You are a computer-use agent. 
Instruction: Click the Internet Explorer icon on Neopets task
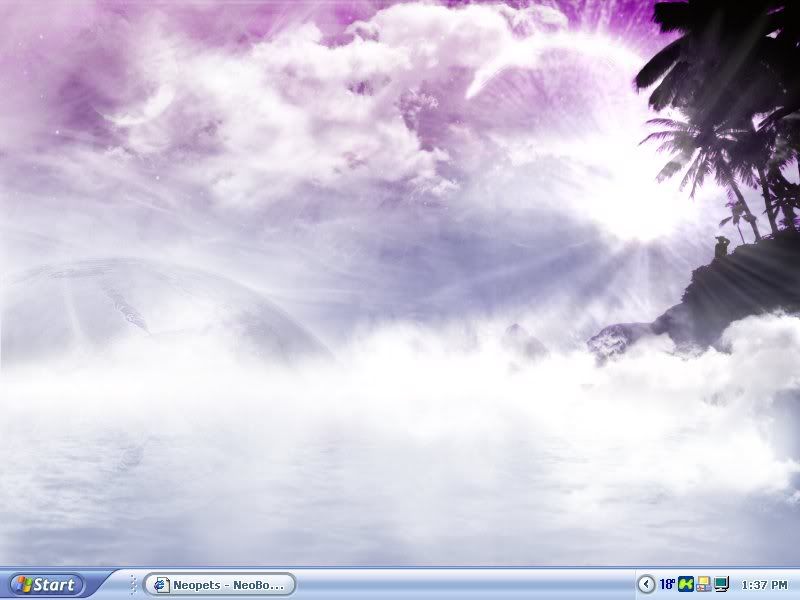tap(160, 585)
